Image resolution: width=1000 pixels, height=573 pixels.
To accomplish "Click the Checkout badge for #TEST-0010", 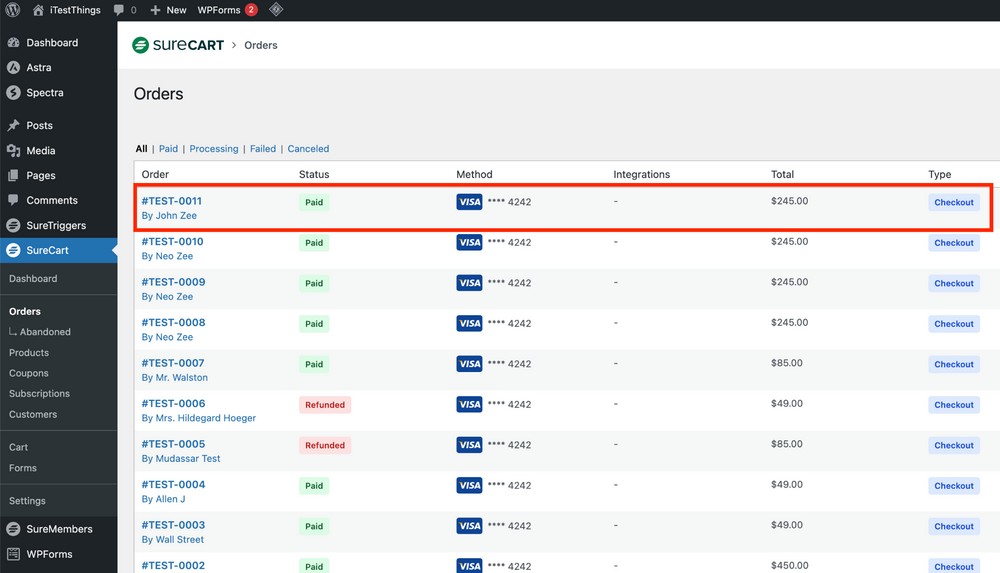I will pyautogui.click(x=953, y=243).
